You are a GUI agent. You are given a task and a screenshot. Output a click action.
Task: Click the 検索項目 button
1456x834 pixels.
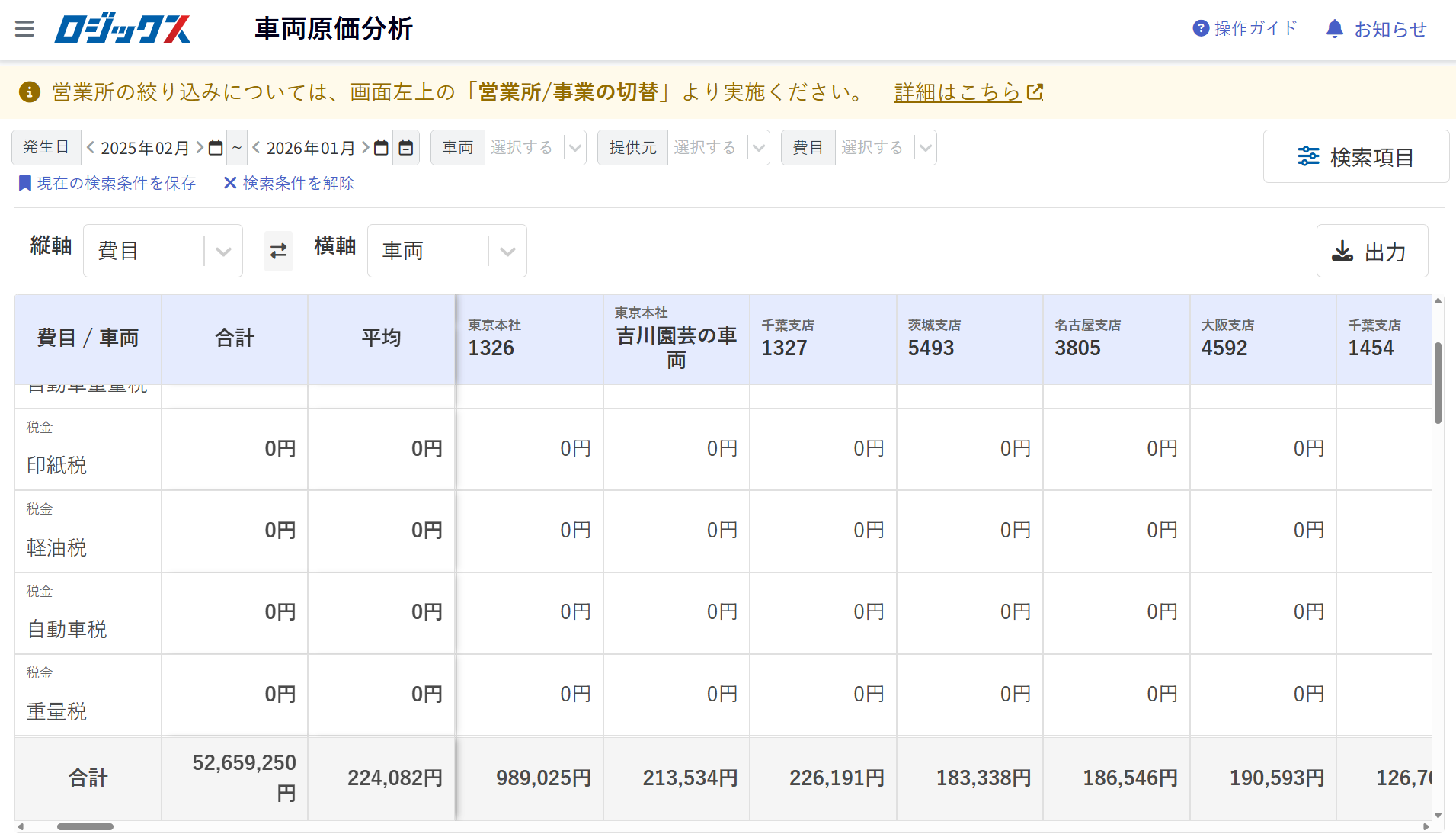1355,156
